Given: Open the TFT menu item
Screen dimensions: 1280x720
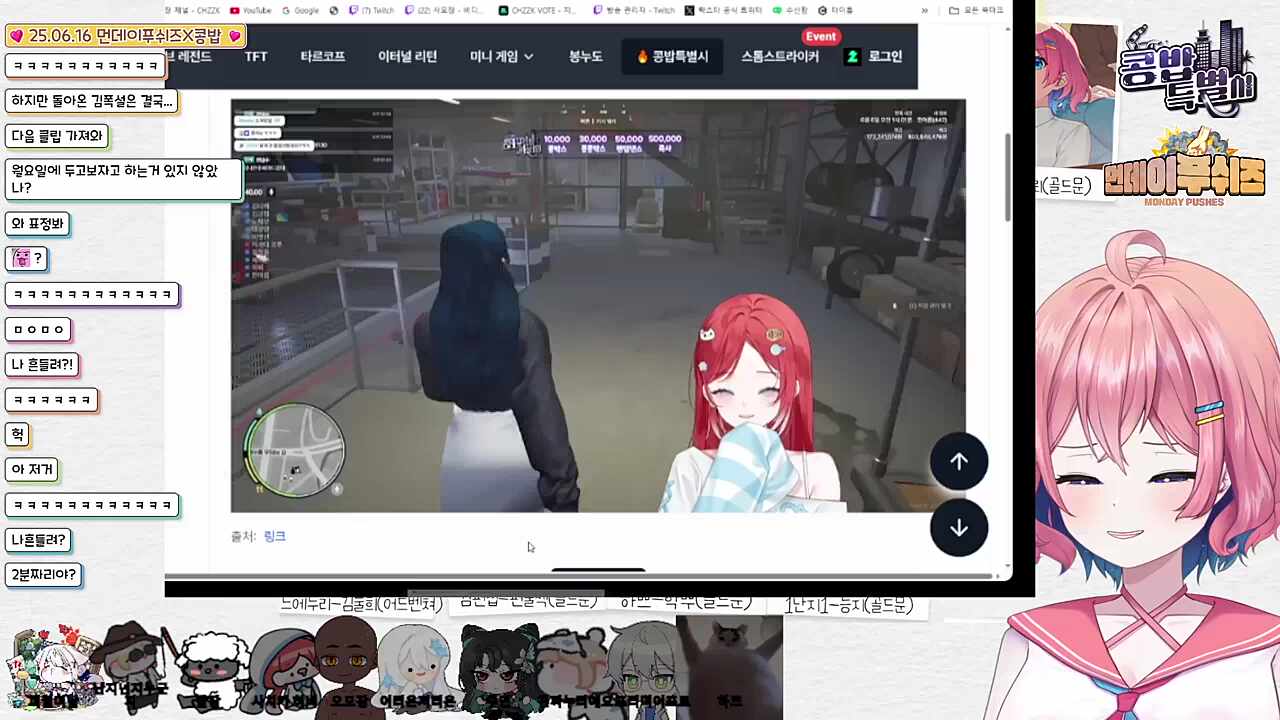Looking at the screenshot, I should [x=256, y=57].
